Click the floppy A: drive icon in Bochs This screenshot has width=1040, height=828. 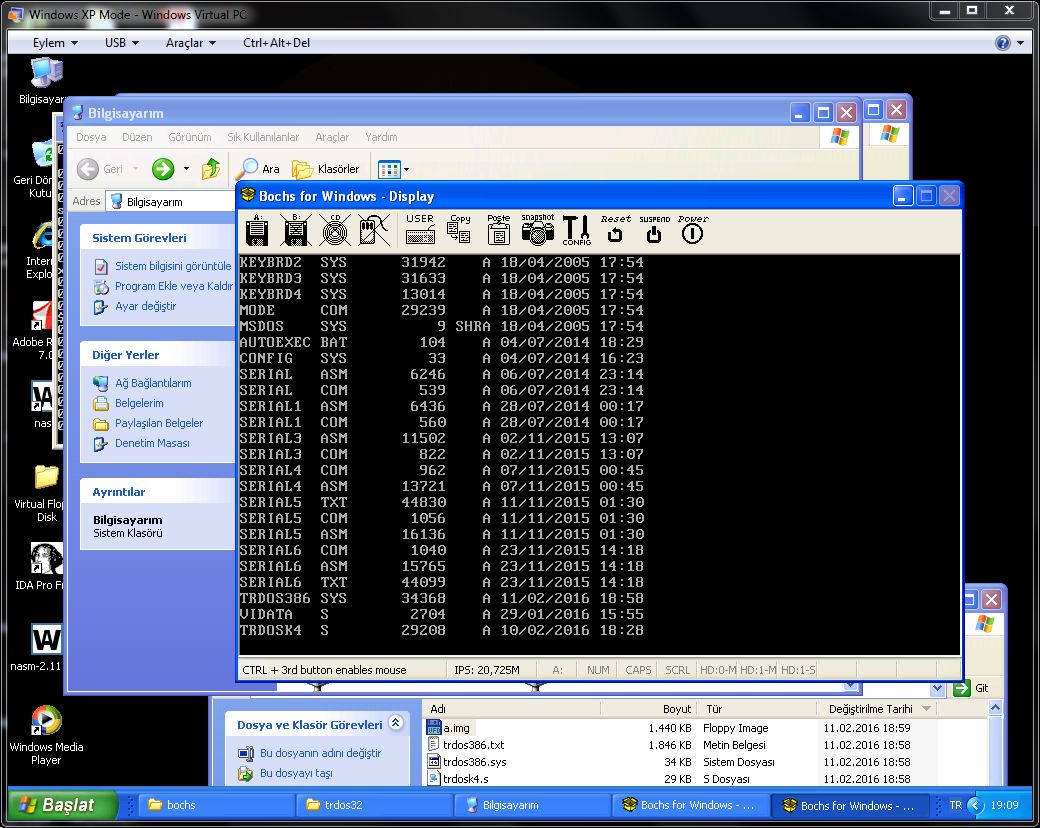pyautogui.click(x=257, y=230)
